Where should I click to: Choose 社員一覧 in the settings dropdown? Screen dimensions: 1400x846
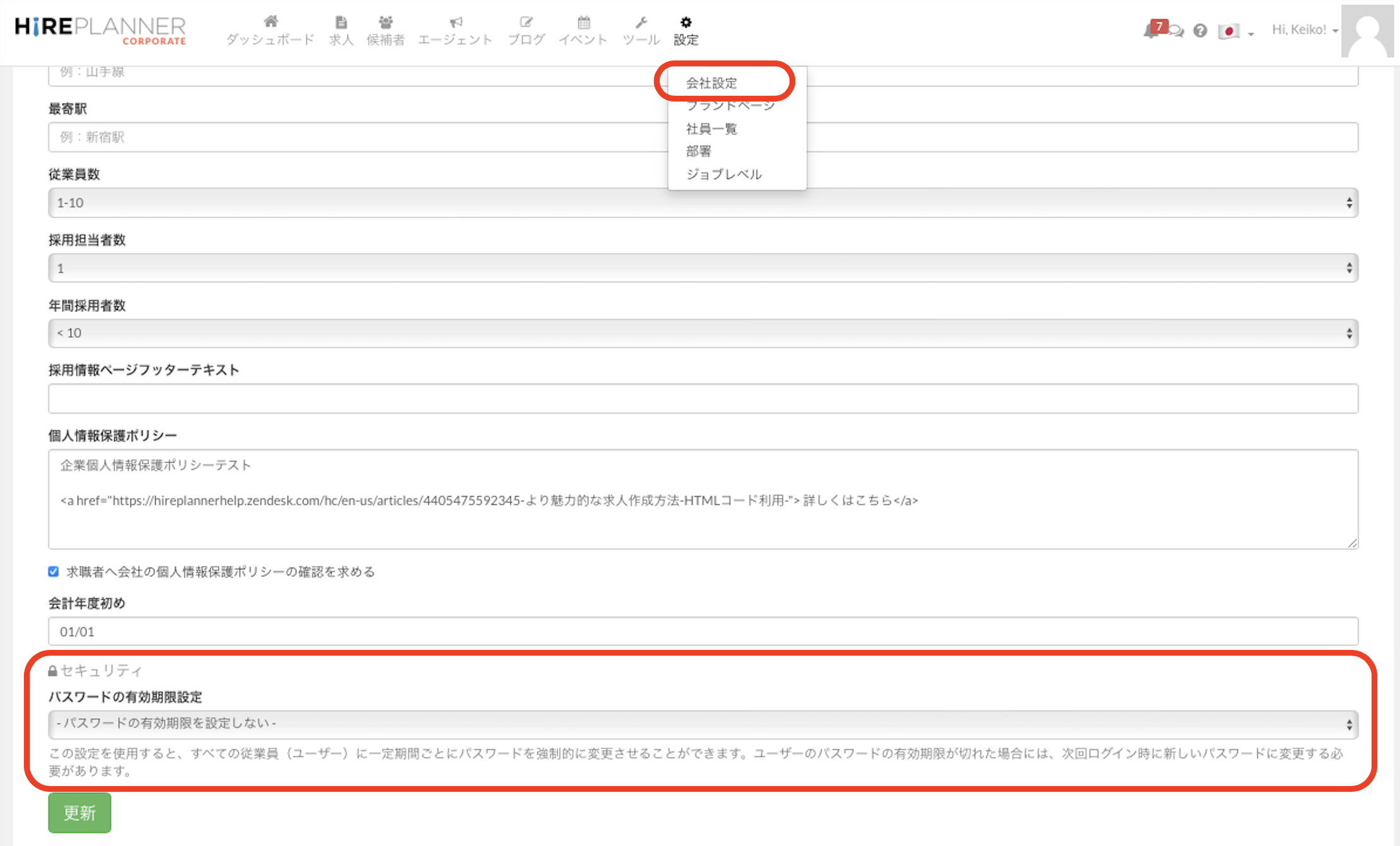pyautogui.click(x=711, y=129)
